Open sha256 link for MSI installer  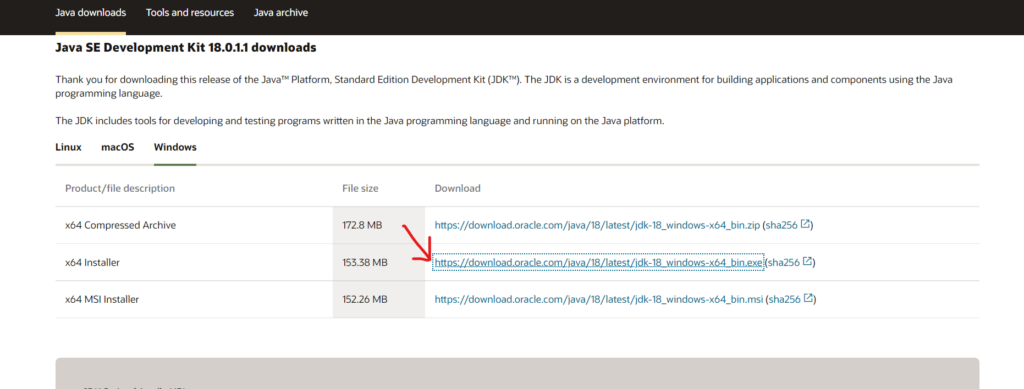[785, 300]
